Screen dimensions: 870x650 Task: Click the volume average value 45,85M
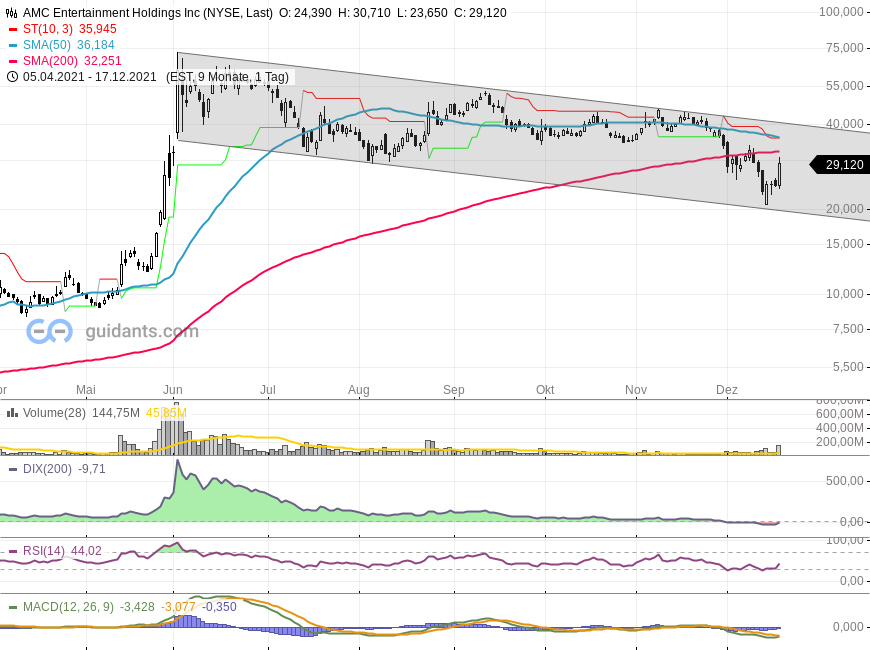tap(166, 413)
